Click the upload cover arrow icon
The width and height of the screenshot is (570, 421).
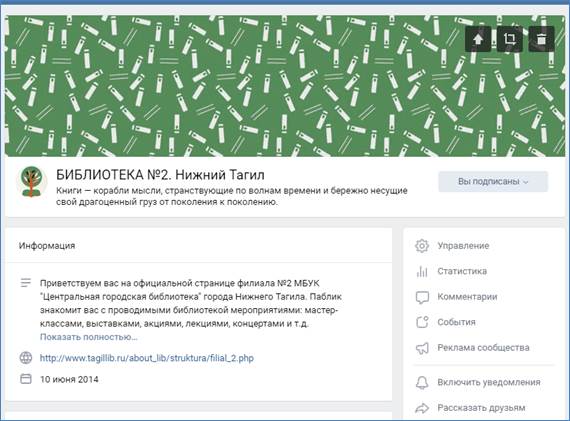click(x=478, y=39)
